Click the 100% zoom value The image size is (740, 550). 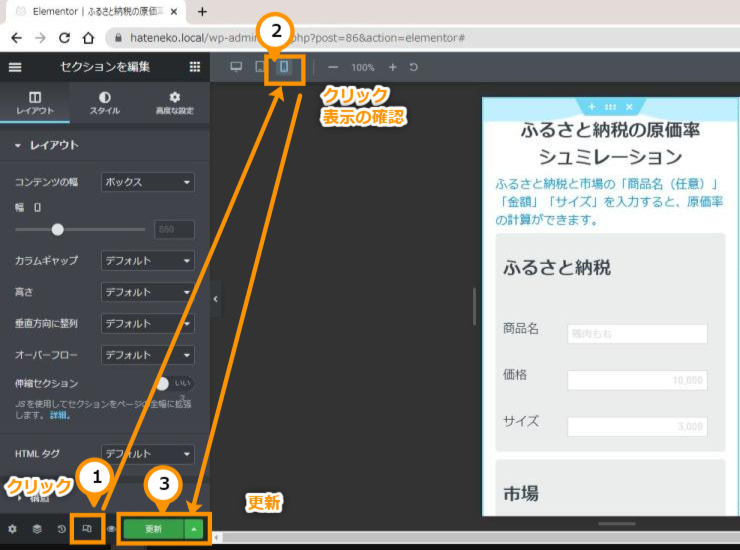pyautogui.click(x=362, y=68)
